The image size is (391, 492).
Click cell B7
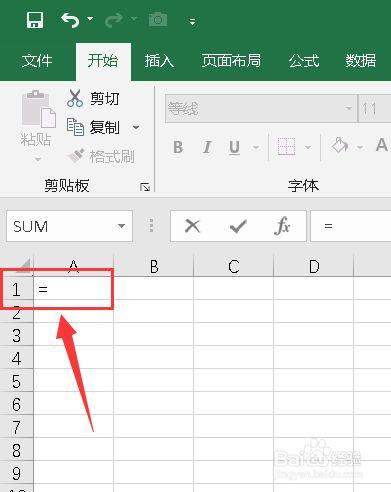154,427
